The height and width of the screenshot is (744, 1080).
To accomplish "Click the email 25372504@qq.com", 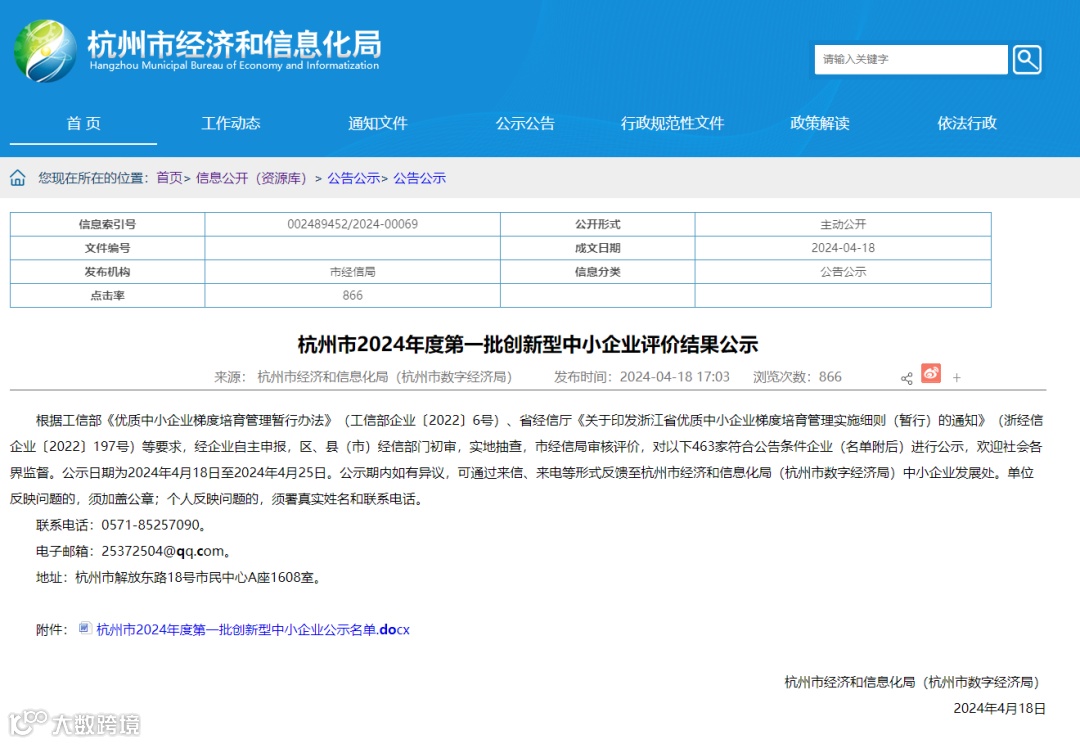I will pyautogui.click(x=163, y=551).
